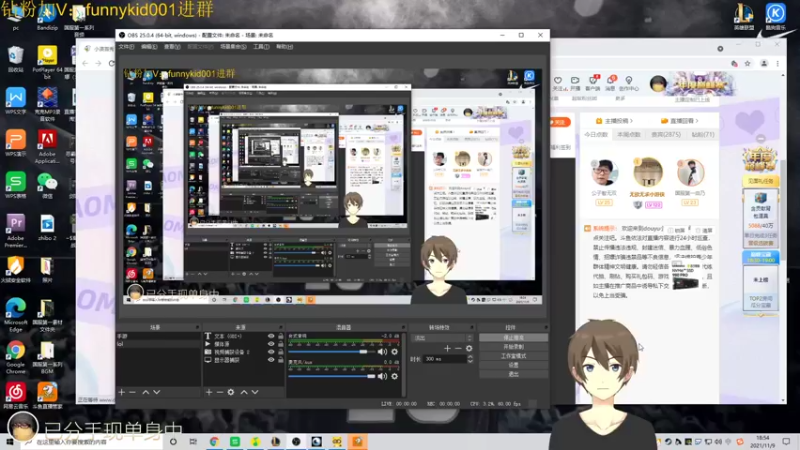Decrease transition duration with down arrow
Viewport: 800px width, 450px height.
pos(470,361)
